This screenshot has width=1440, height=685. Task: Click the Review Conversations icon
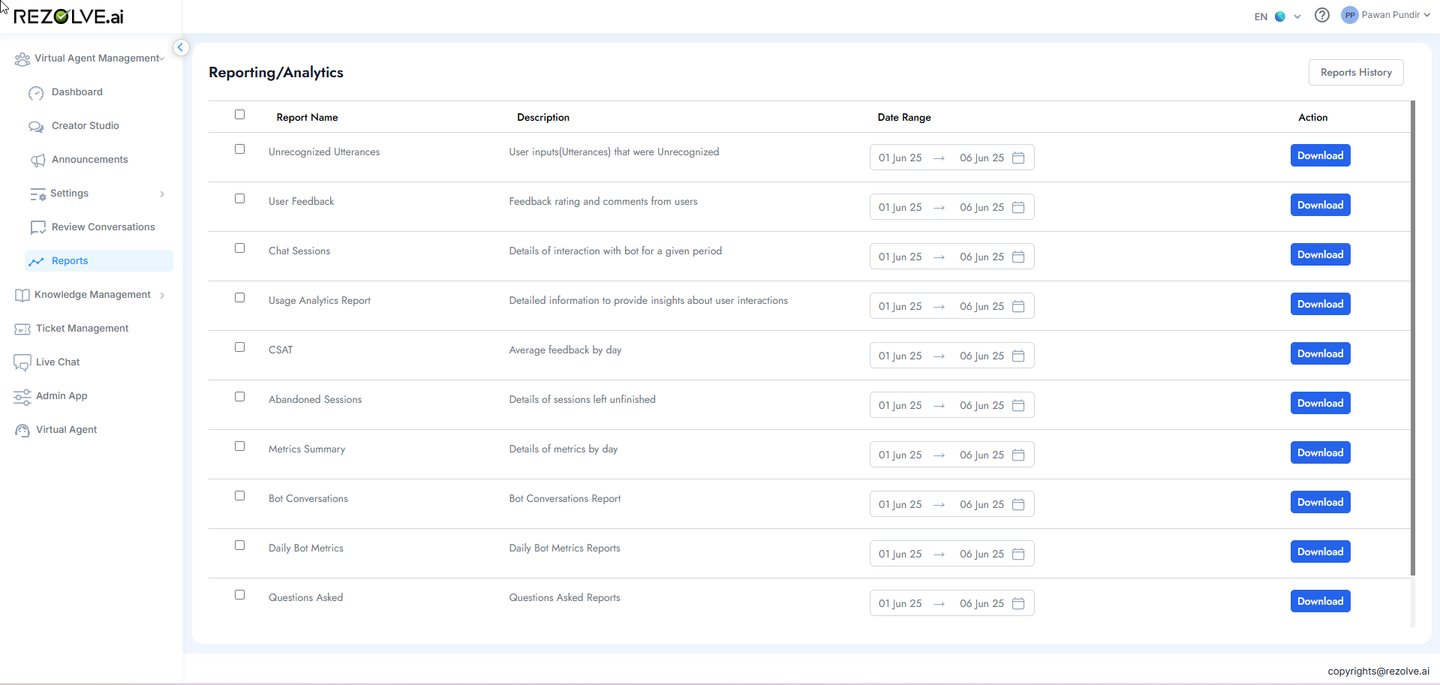(38, 228)
